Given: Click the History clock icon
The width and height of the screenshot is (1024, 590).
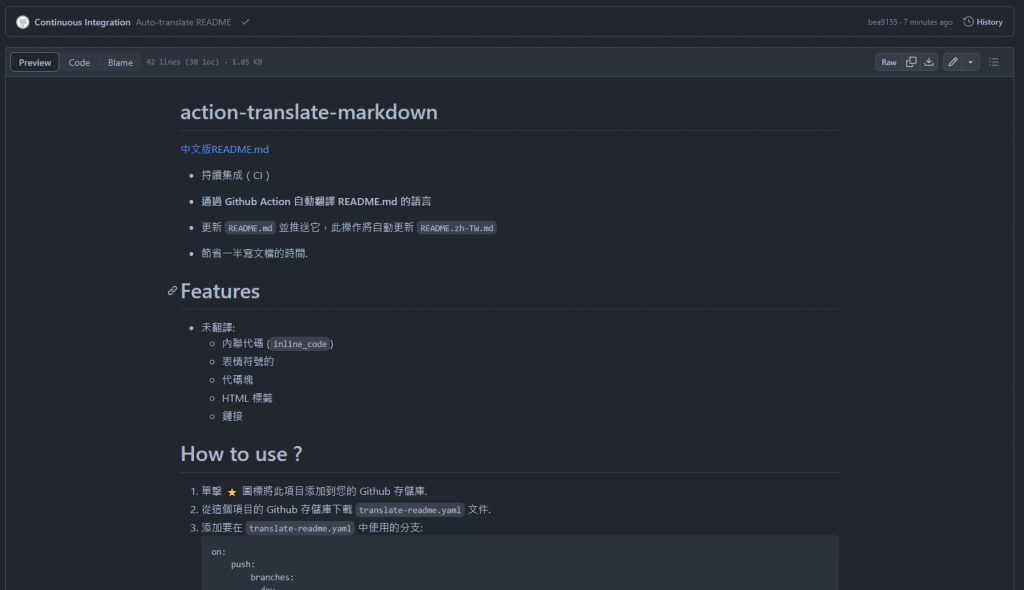Looking at the screenshot, I should pyautogui.click(x=968, y=22).
